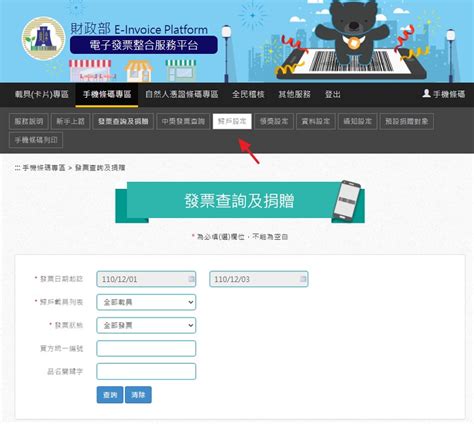Click the smartphone icon on the green banner
474x424 pixels.
347,200
